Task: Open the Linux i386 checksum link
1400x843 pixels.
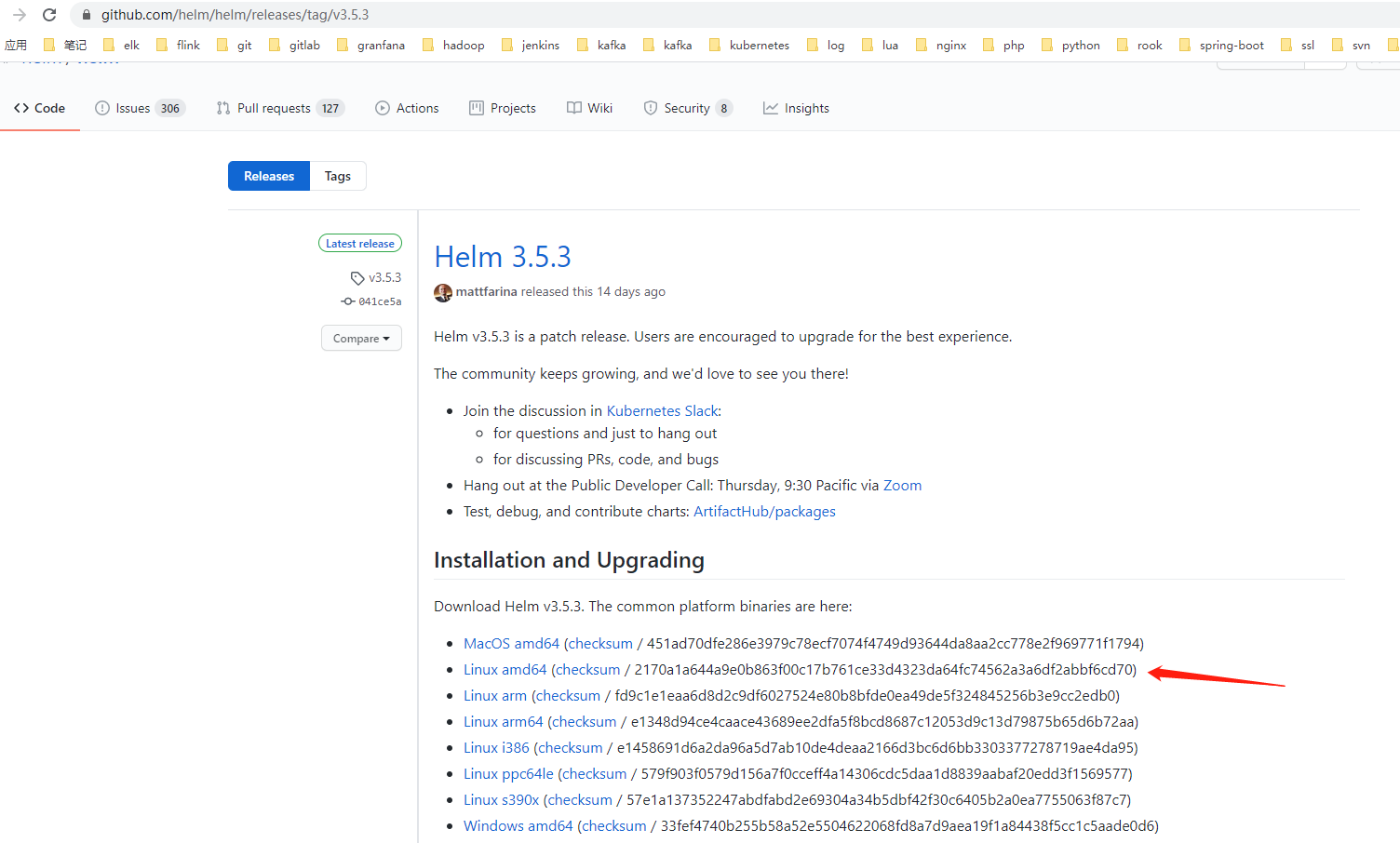Action: (x=571, y=747)
